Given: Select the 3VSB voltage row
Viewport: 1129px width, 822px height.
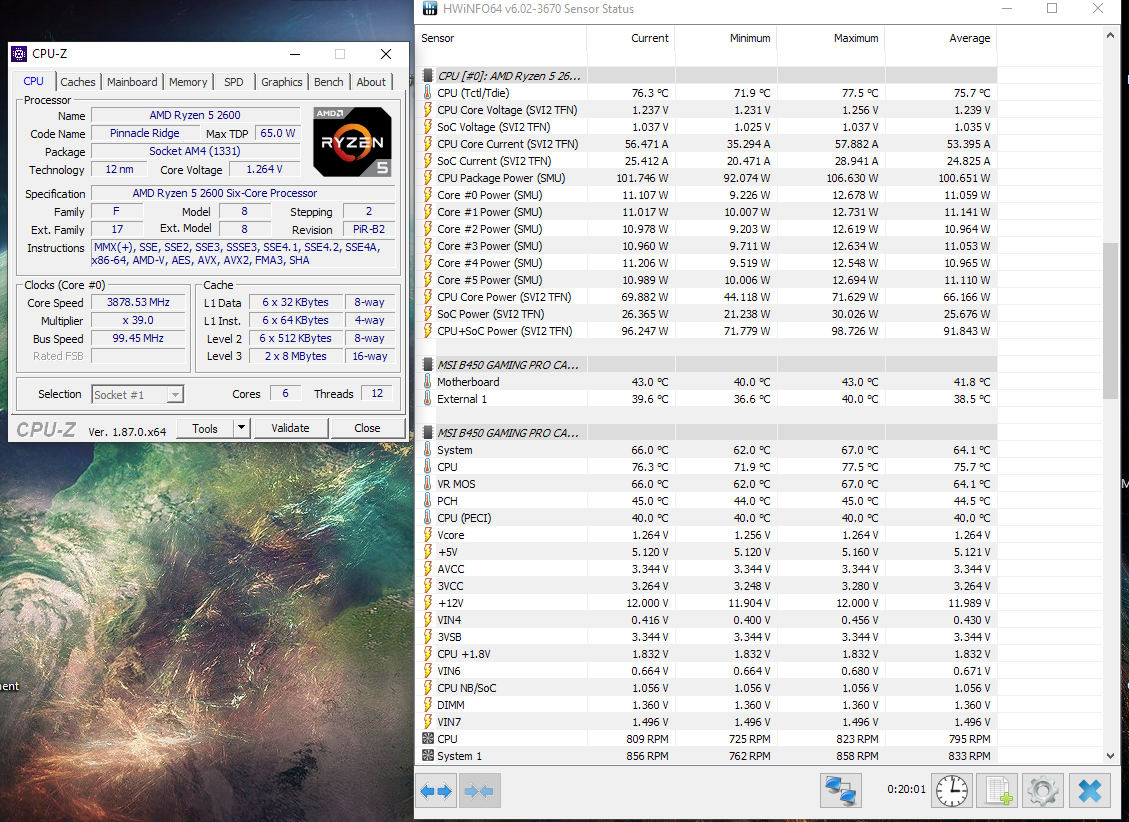Looking at the screenshot, I should 706,637.
